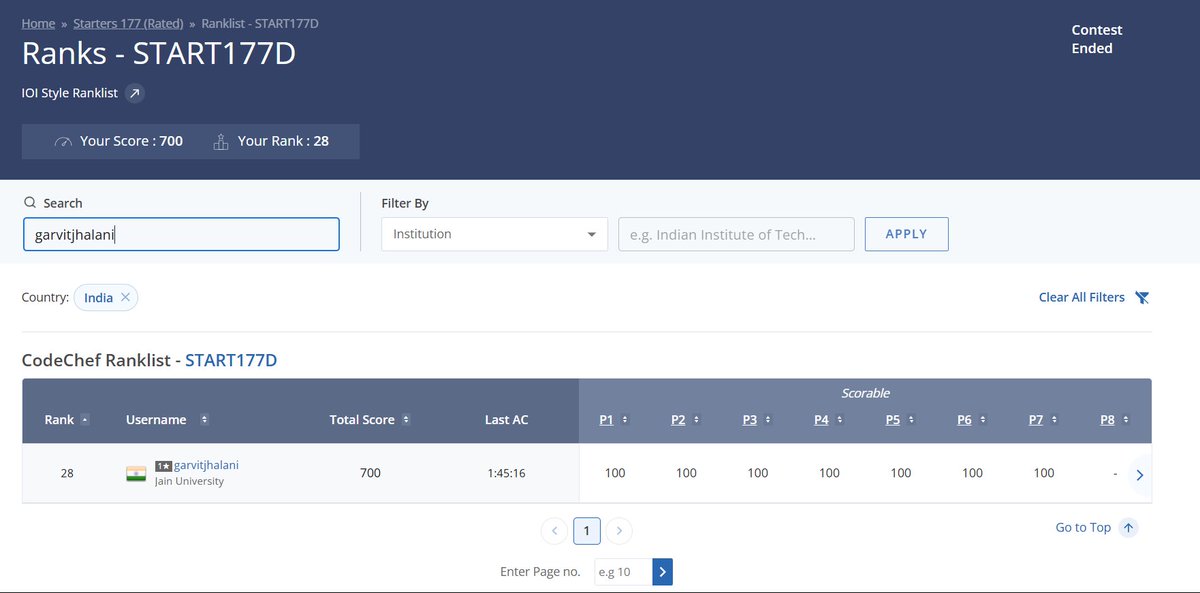The image size is (1200, 593).
Task: Click the P1 score 100 cell
Action: [x=615, y=473]
